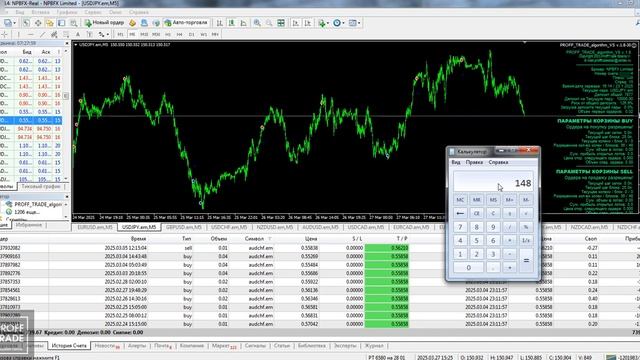Click the gold MetaEditor diamond icon
This screenshot has width=640, height=360.
[x=133, y=23]
